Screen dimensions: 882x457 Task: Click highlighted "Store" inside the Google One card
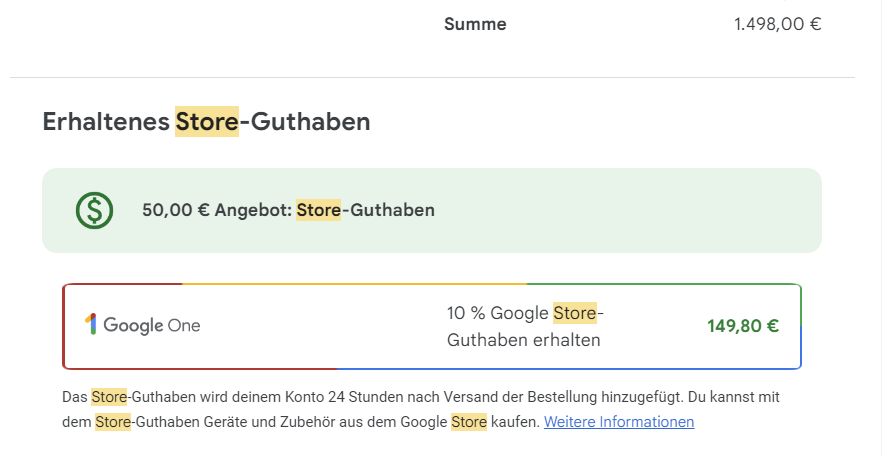pos(574,313)
